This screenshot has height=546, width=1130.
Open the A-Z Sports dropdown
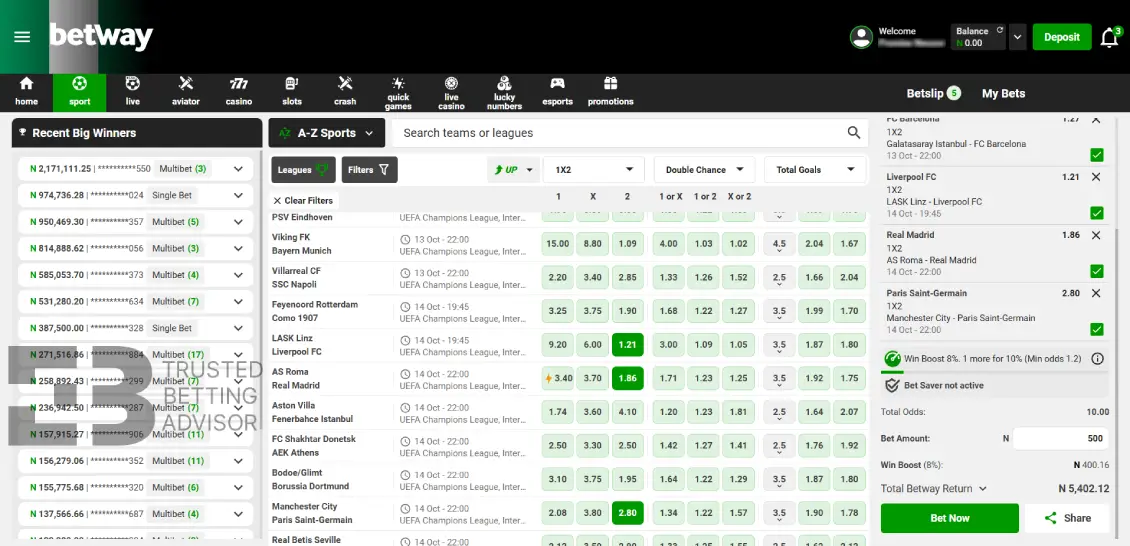(326, 133)
